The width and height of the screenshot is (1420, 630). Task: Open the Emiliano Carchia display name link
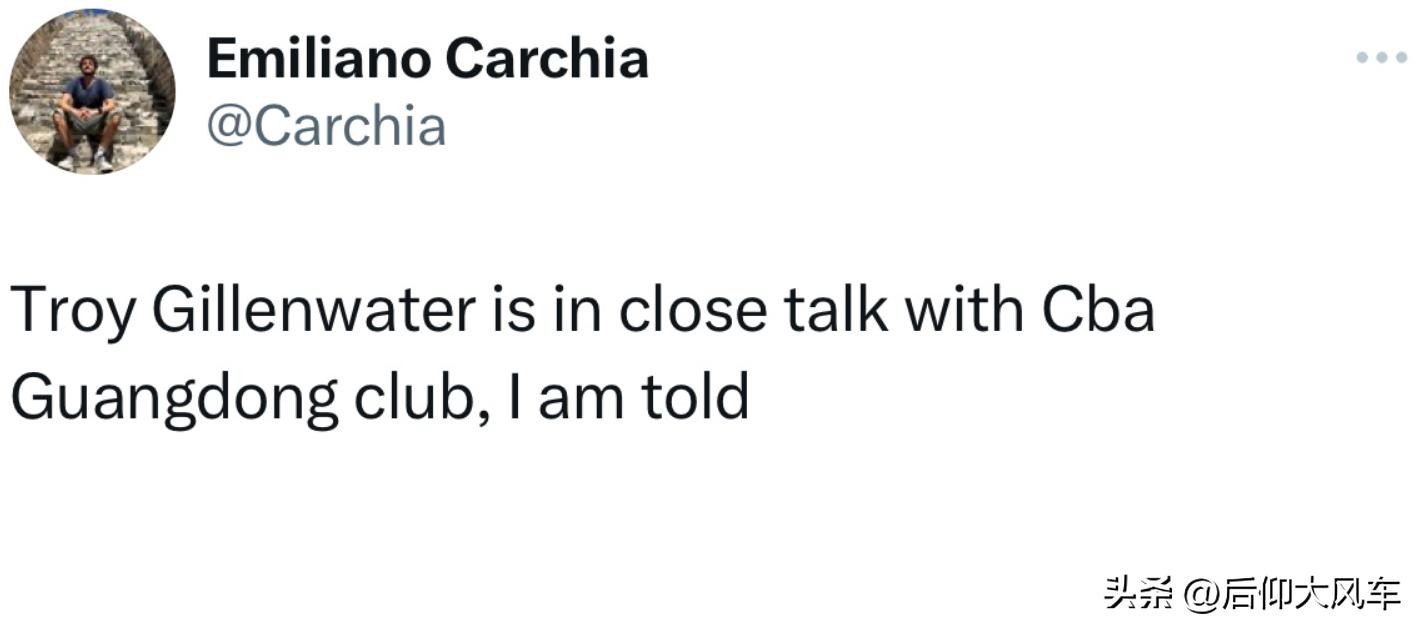pos(427,59)
